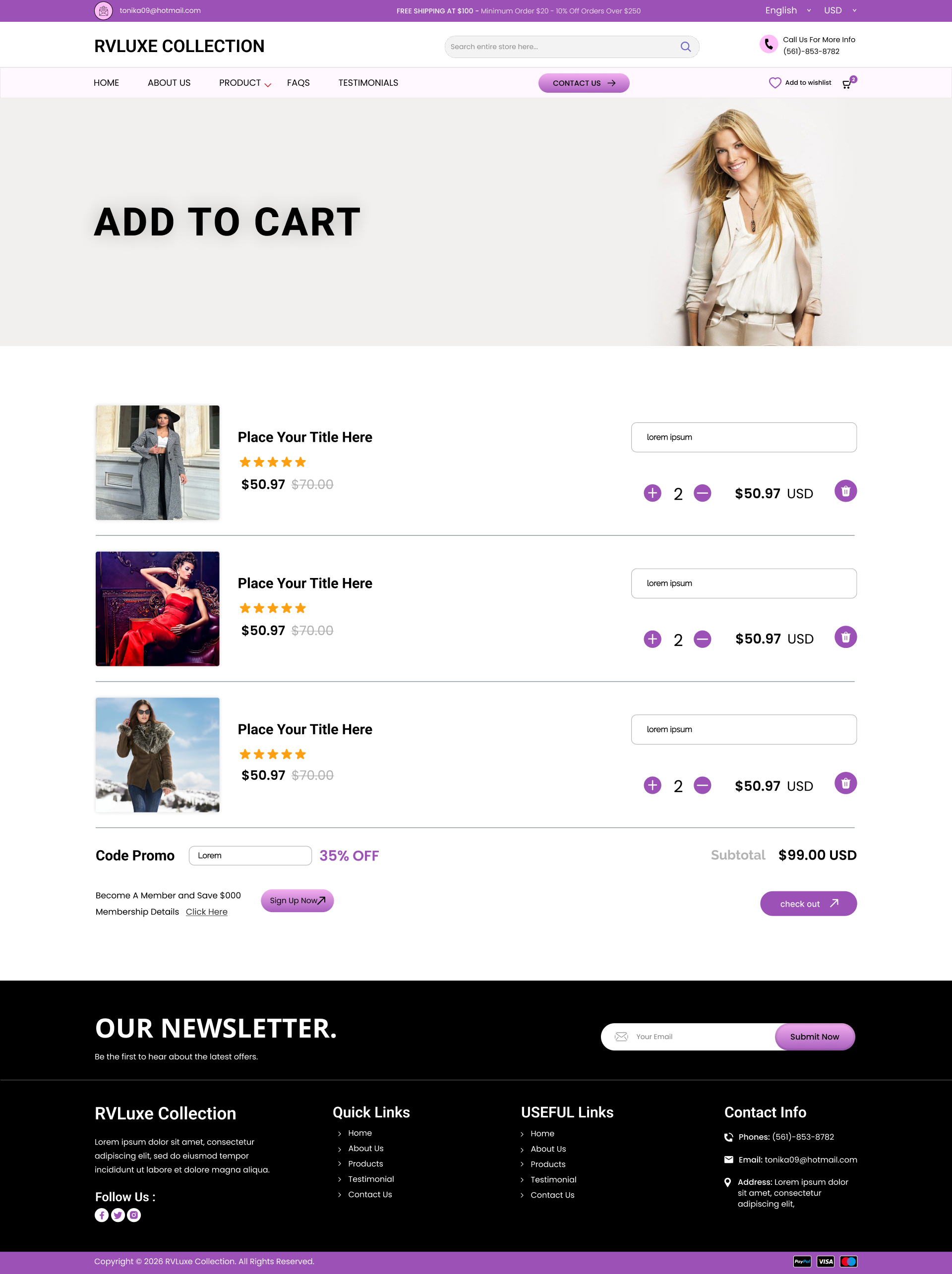
Task: Increase quantity of first item
Action: (653, 493)
